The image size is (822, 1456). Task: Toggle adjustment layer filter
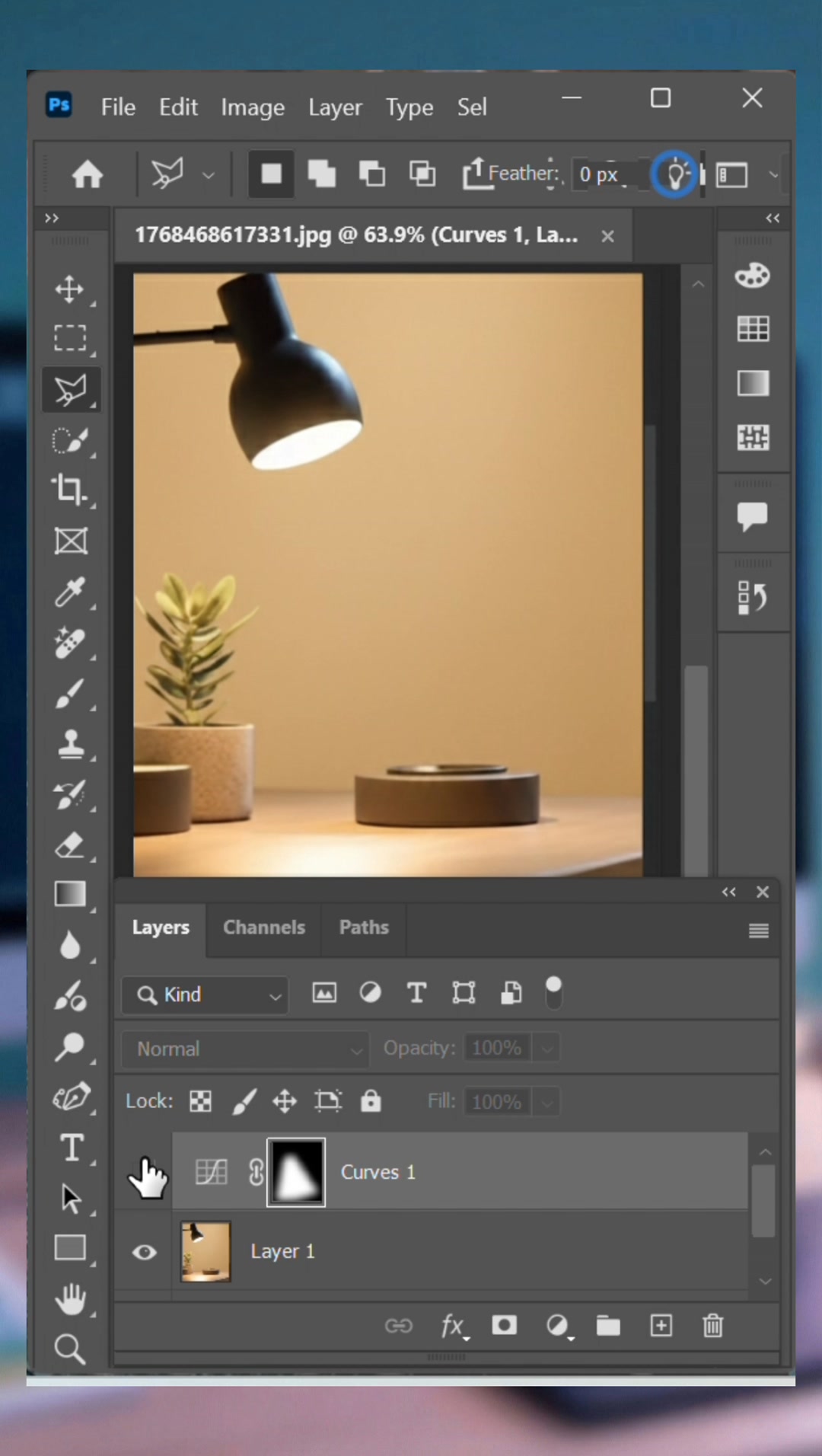click(x=371, y=993)
